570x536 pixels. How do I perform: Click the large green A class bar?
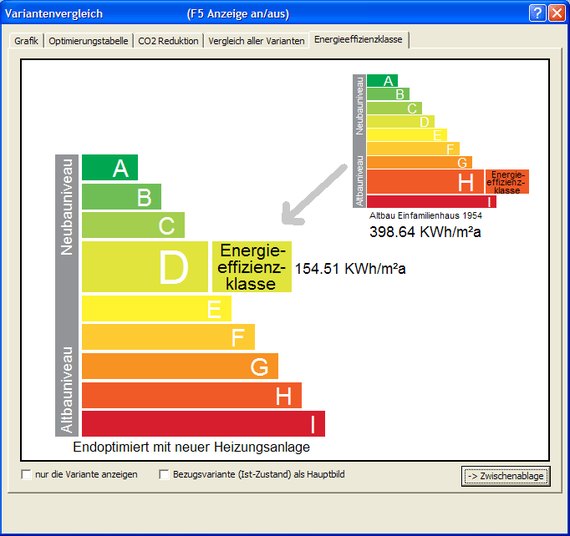coord(110,167)
